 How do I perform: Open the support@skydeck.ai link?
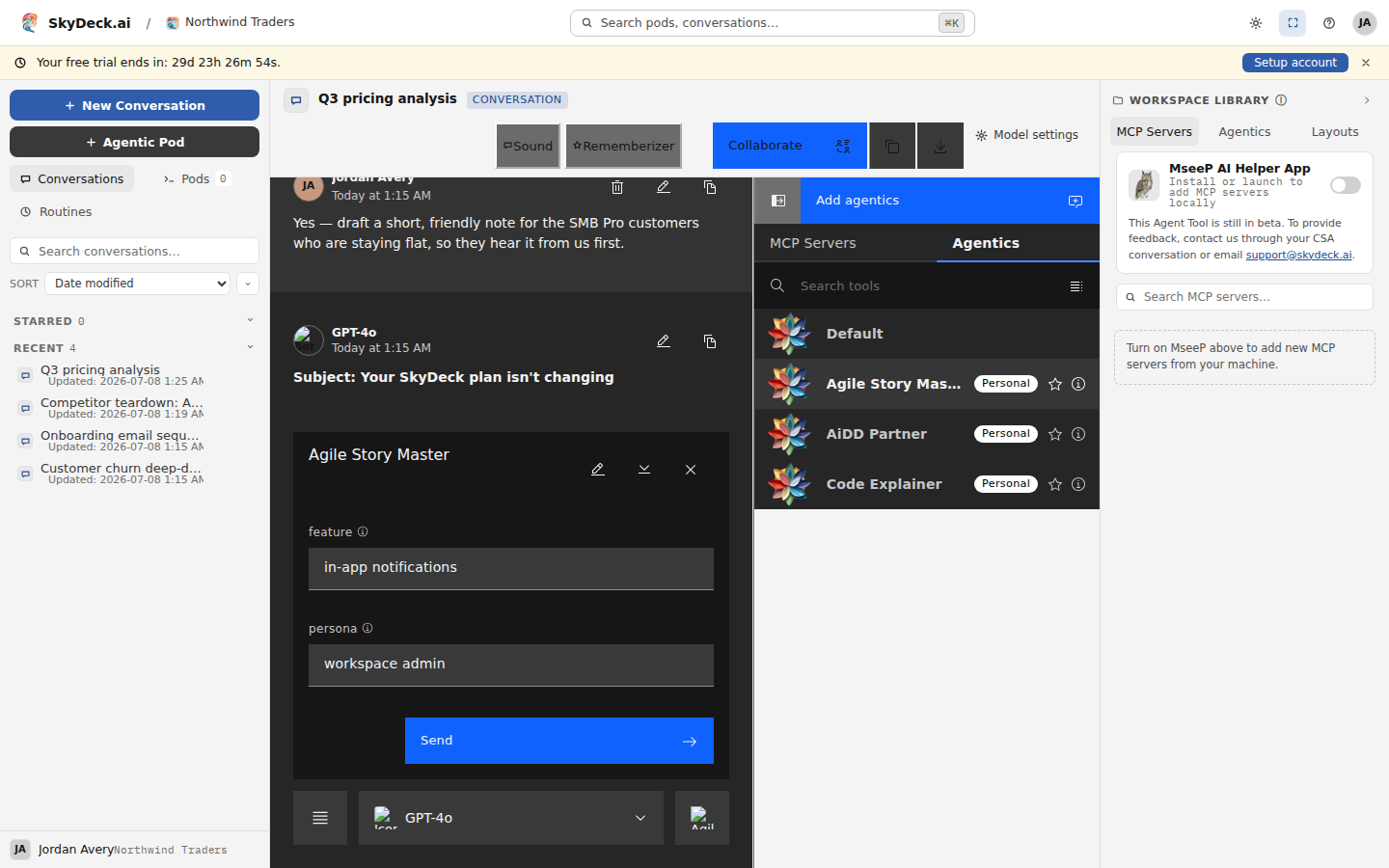click(1298, 256)
